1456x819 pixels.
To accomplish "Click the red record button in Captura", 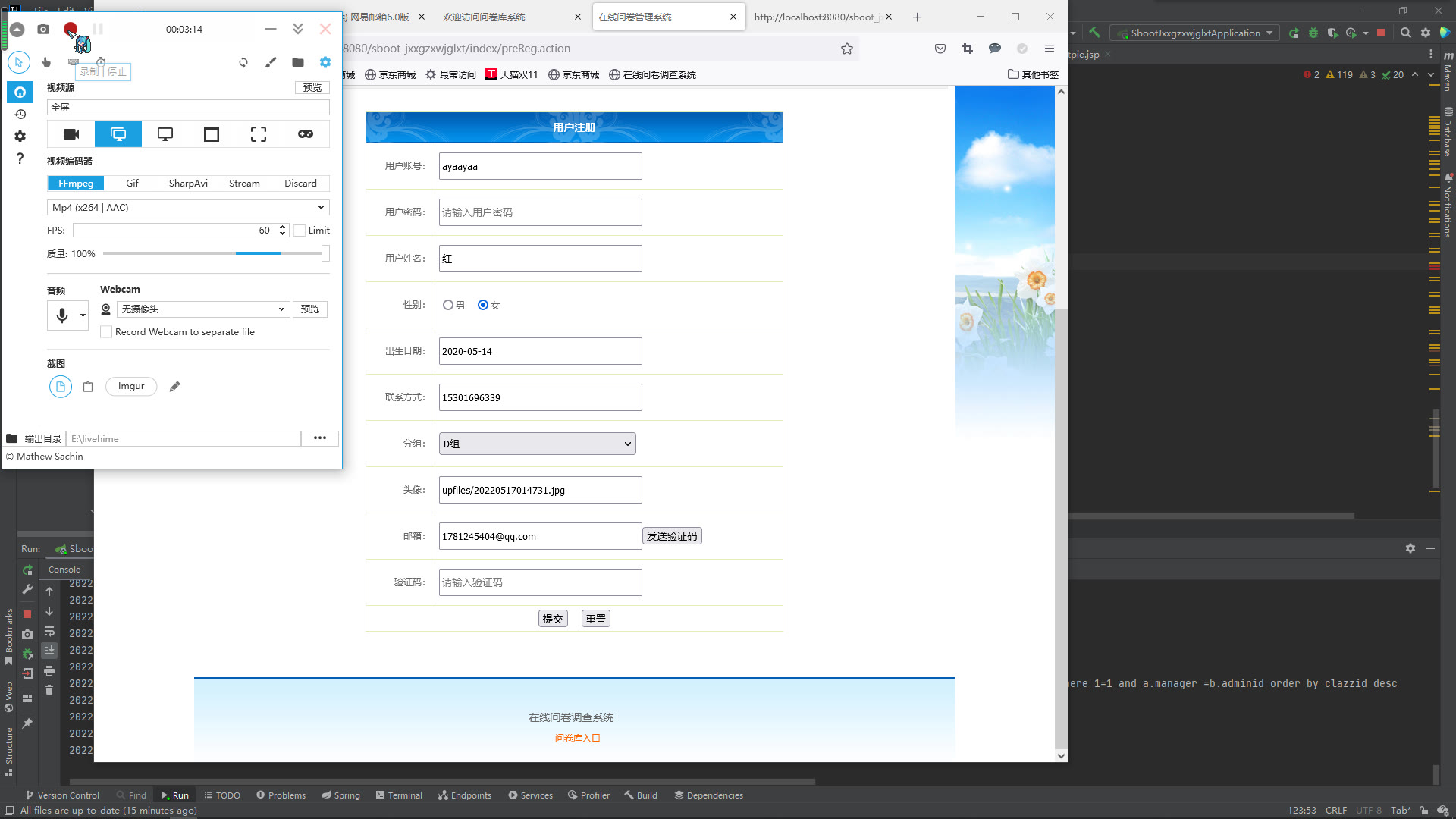I will 70,29.
